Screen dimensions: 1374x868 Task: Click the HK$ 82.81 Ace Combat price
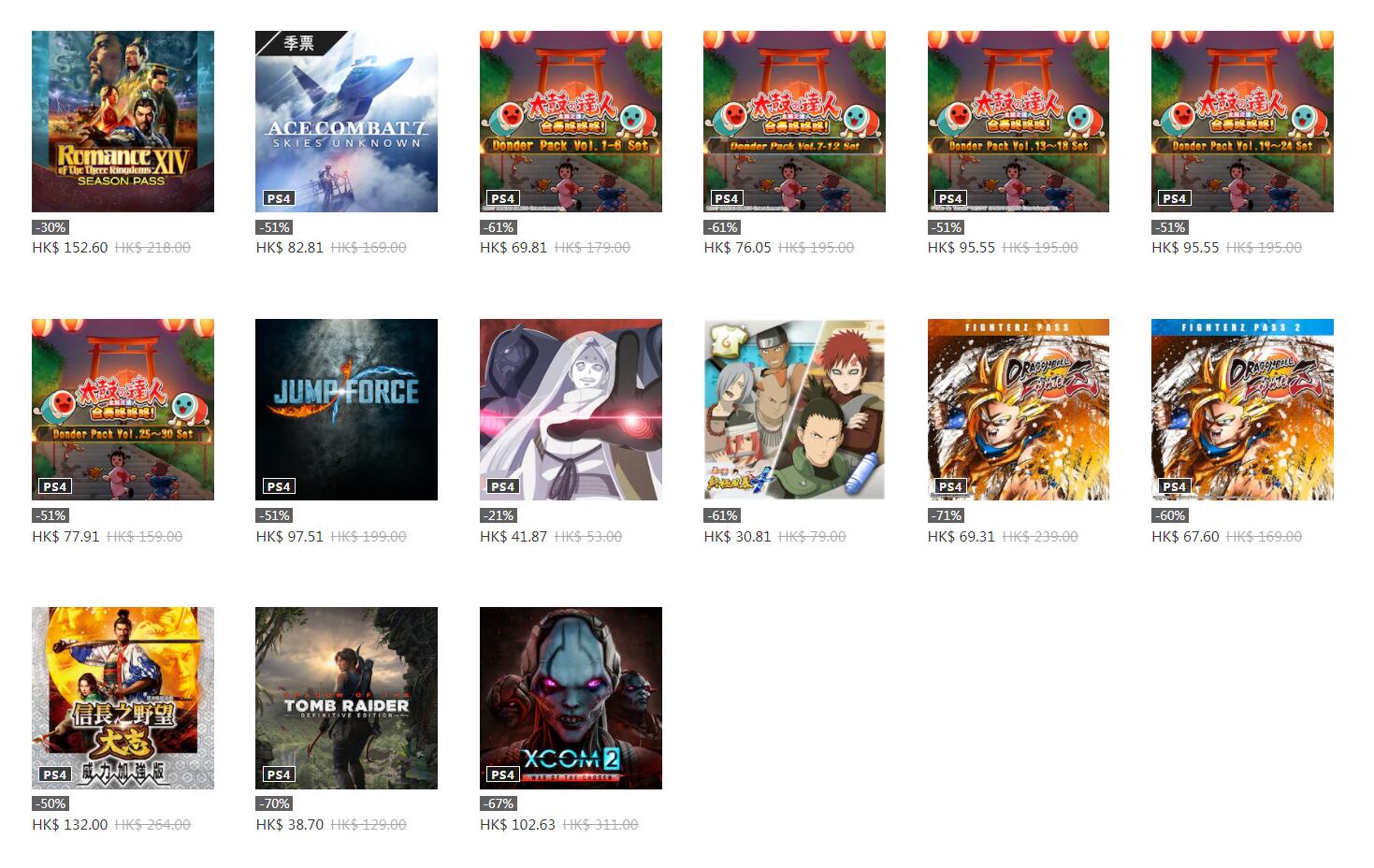(x=290, y=248)
